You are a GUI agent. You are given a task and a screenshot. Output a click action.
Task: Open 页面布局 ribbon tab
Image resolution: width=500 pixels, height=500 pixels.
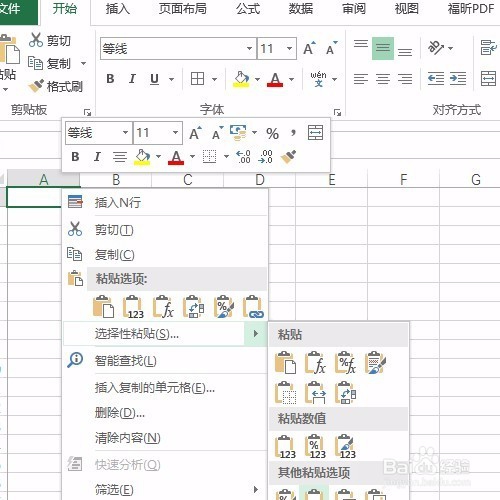pyautogui.click(x=182, y=9)
